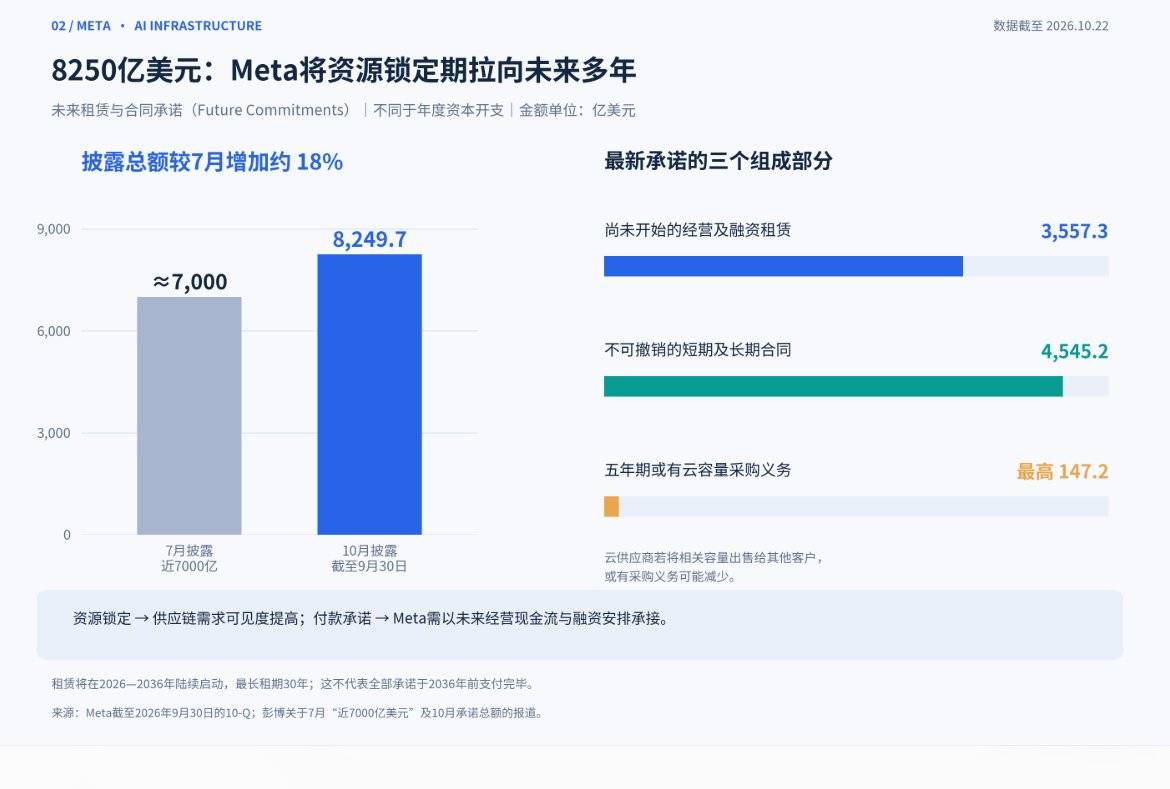Click the 最高 147.2 value label

click(1062, 471)
